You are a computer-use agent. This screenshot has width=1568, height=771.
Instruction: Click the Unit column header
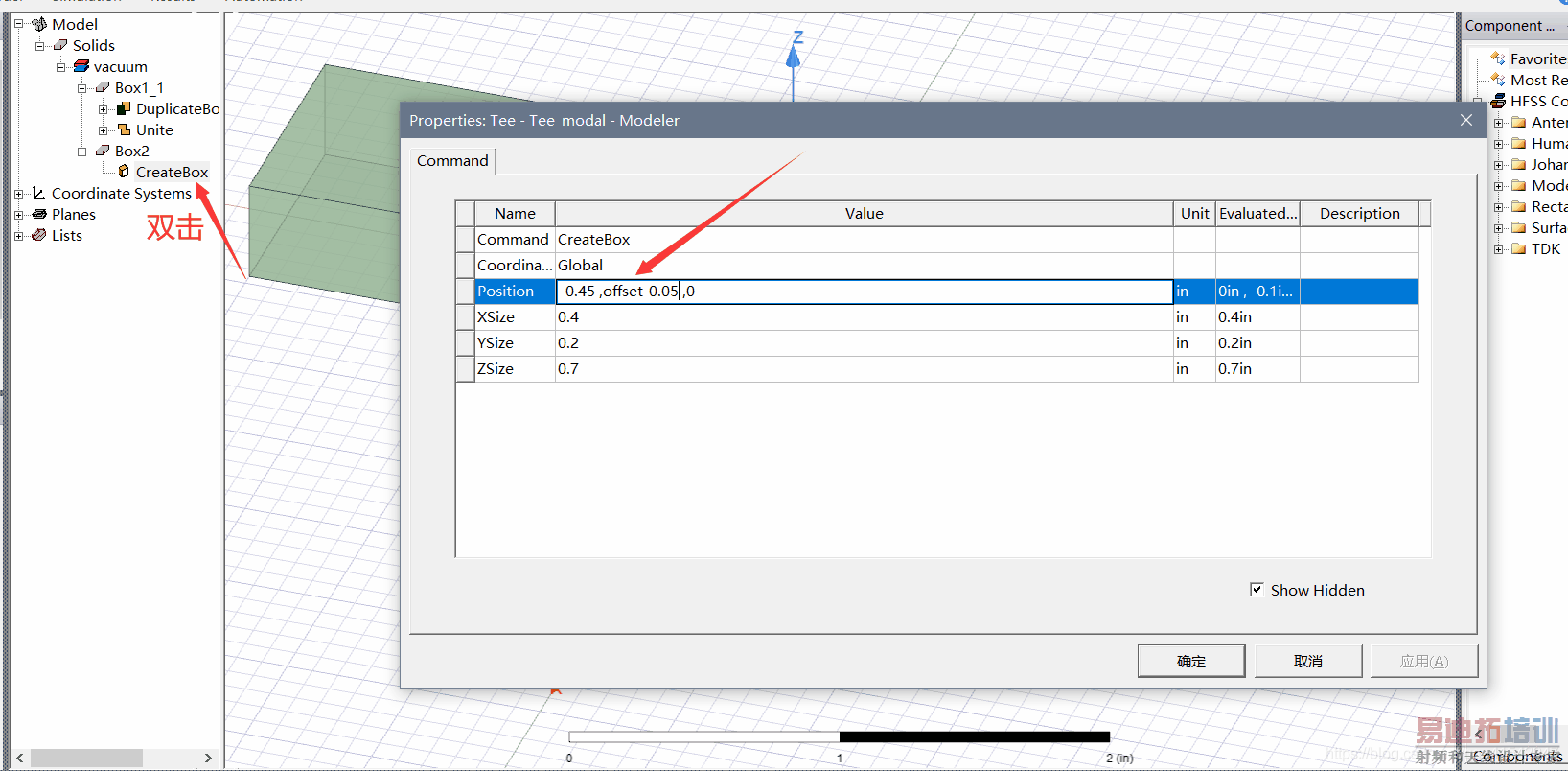1194,213
